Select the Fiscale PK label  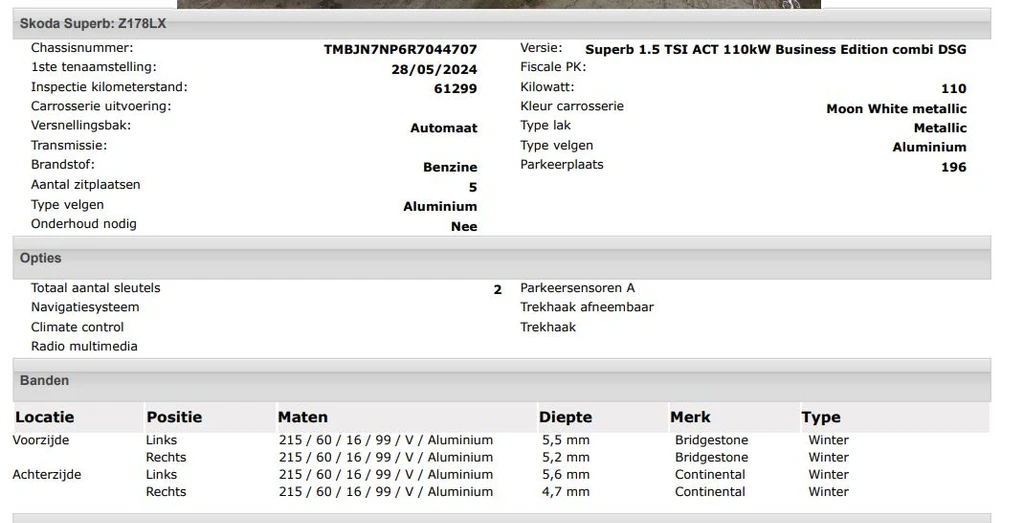coord(553,67)
